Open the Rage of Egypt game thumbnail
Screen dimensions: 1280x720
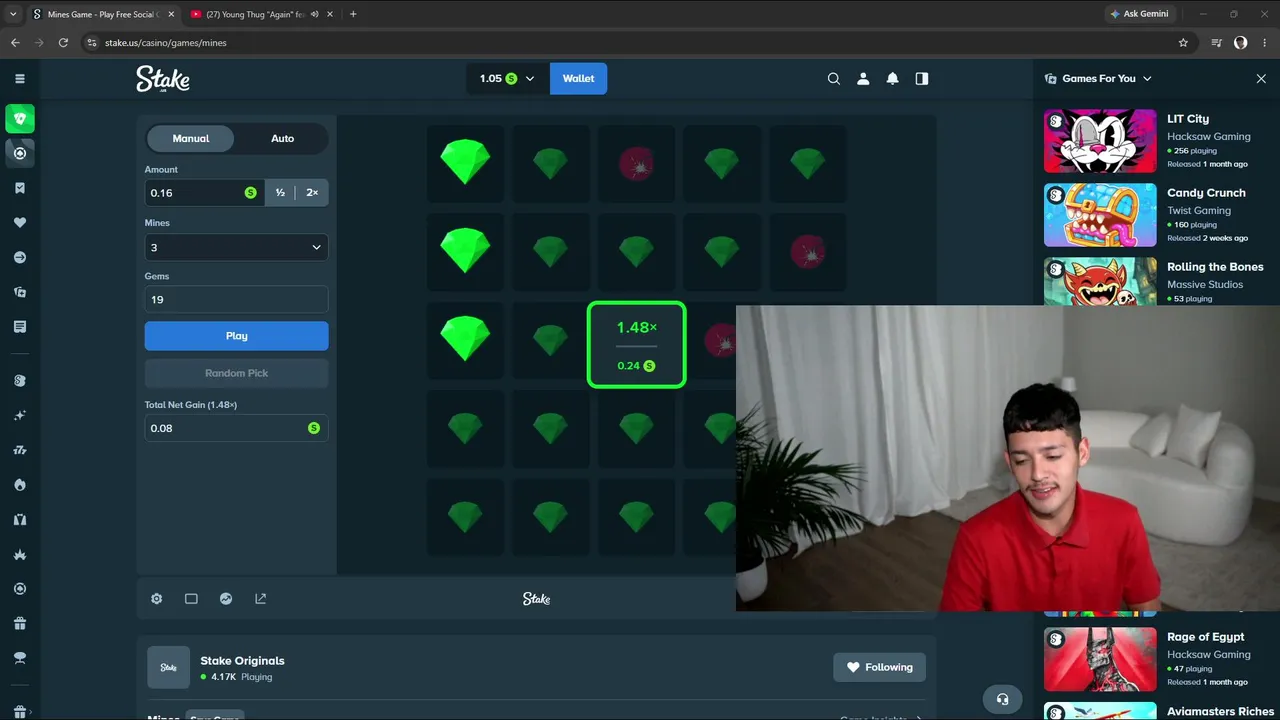pyautogui.click(x=1100, y=659)
